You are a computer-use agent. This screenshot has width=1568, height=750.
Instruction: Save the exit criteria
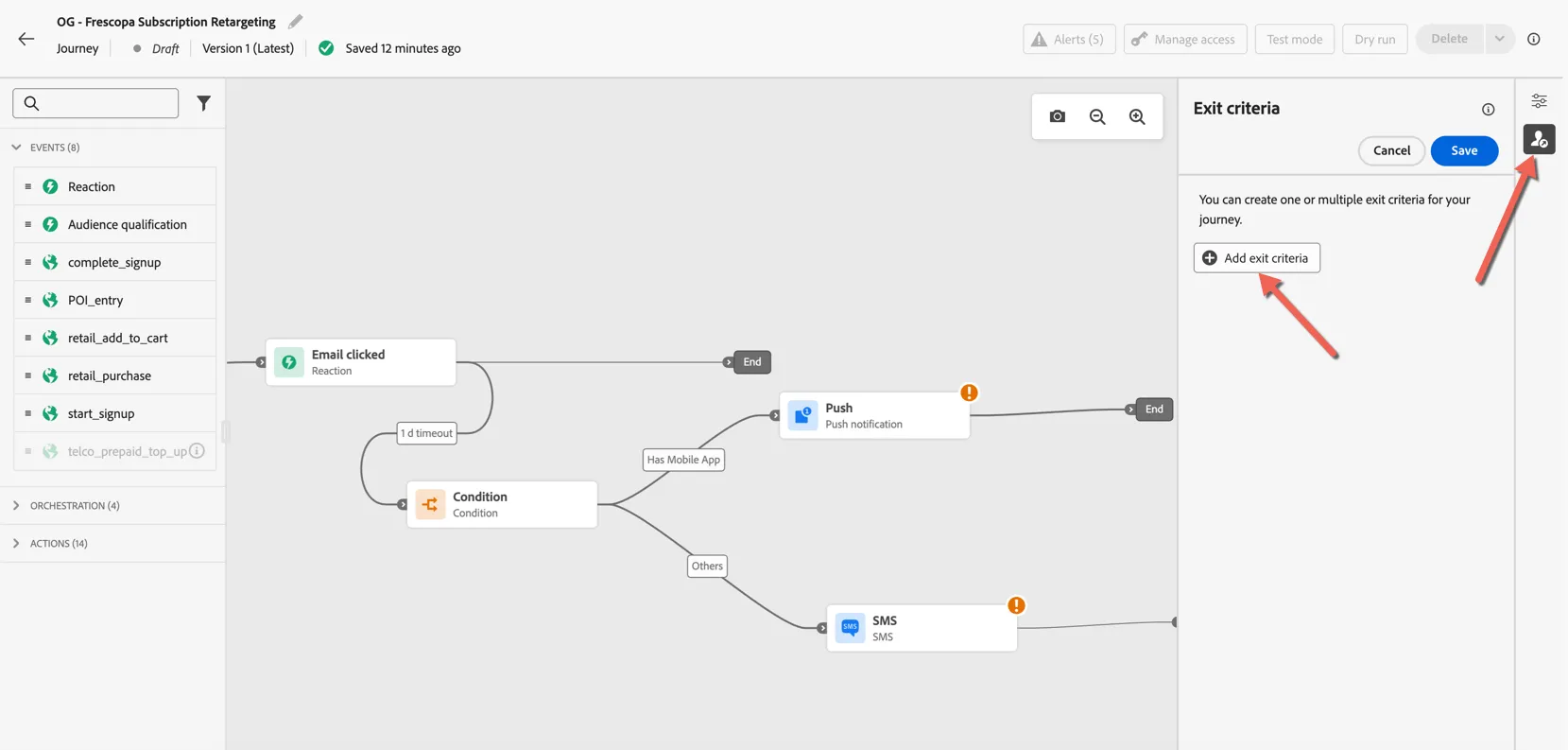pyautogui.click(x=1464, y=150)
